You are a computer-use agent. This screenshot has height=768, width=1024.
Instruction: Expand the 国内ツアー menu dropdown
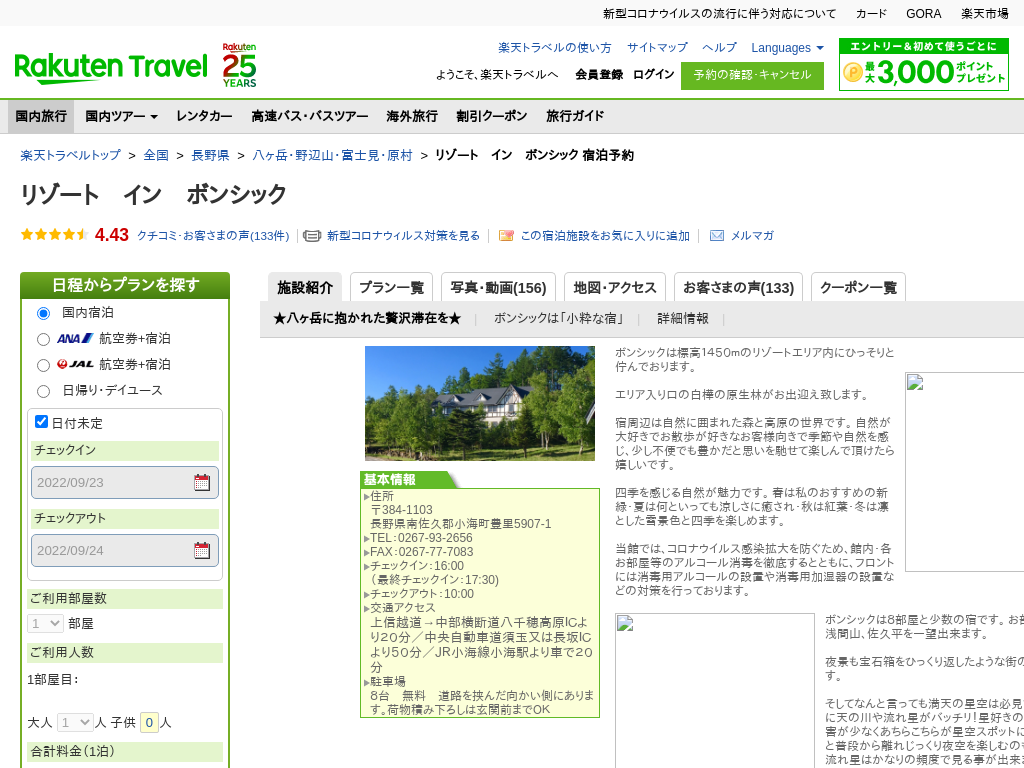pyautogui.click(x=121, y=116)
